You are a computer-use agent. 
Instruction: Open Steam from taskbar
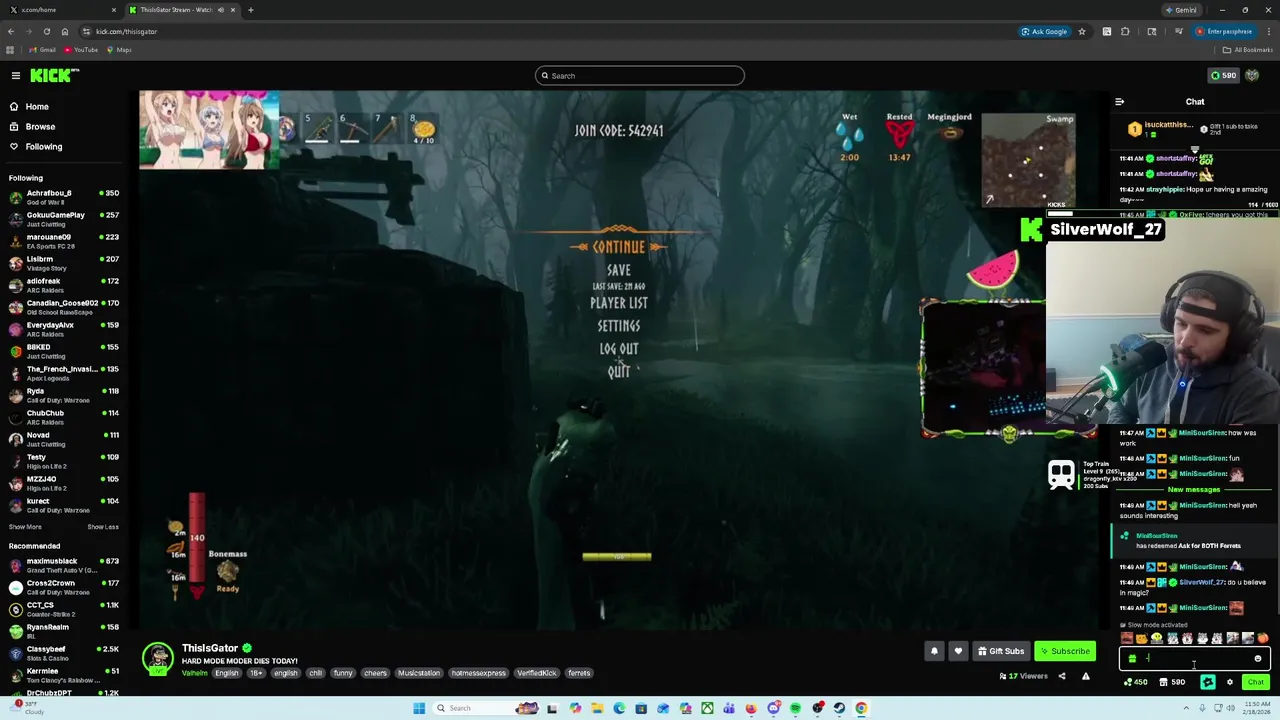839,708
